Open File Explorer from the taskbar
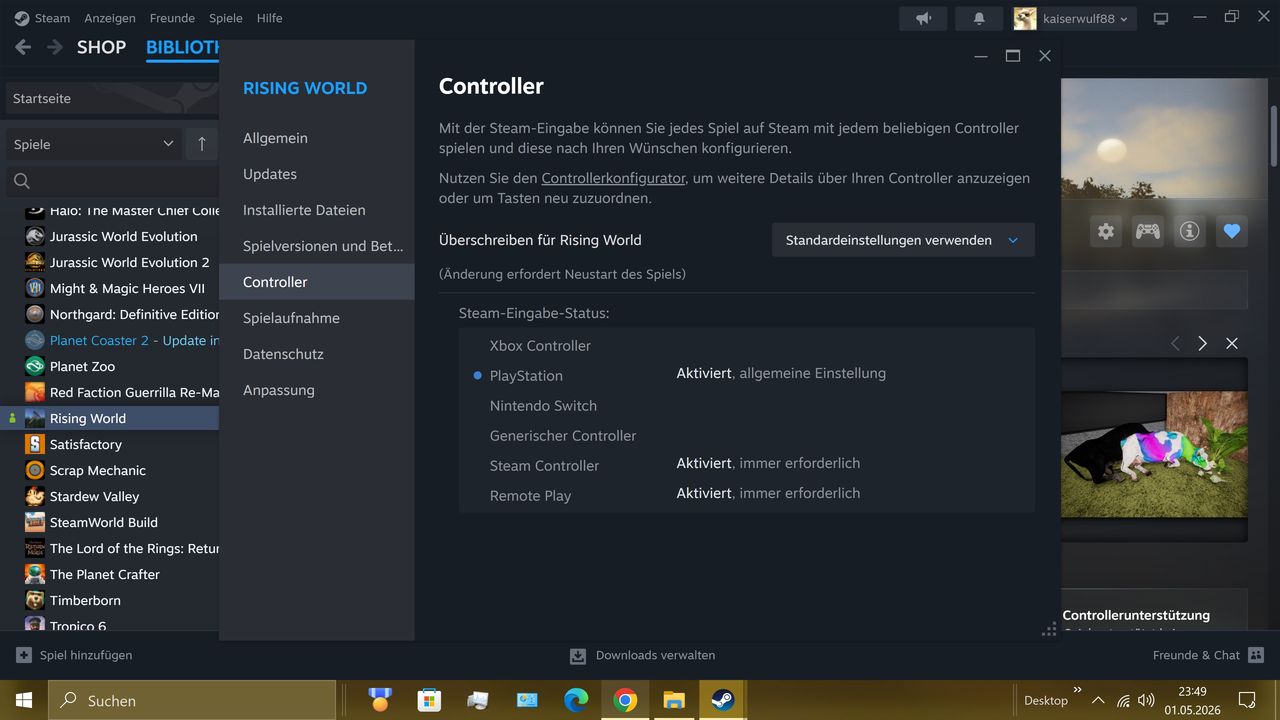The height and width of the screenshot is (720, 1280). [674, 700]
